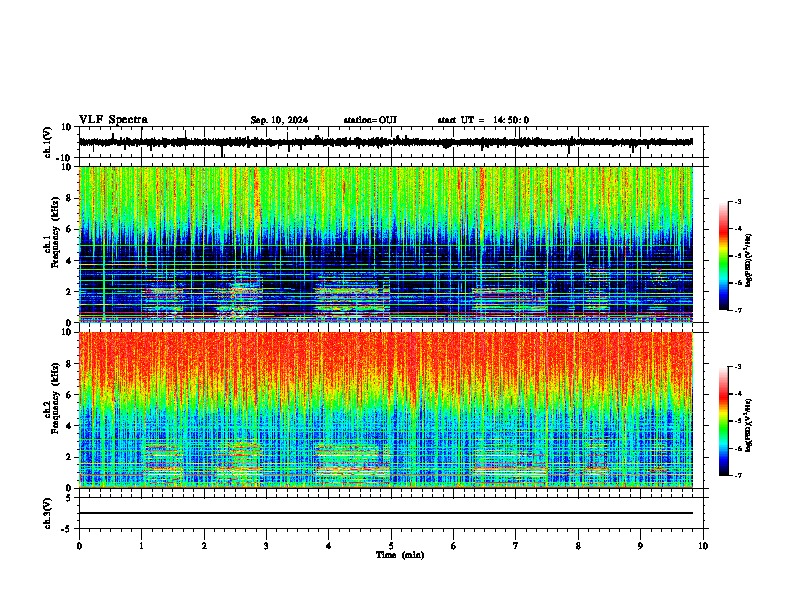
Task: Click time axis tick label '6'
Action: 454,546
